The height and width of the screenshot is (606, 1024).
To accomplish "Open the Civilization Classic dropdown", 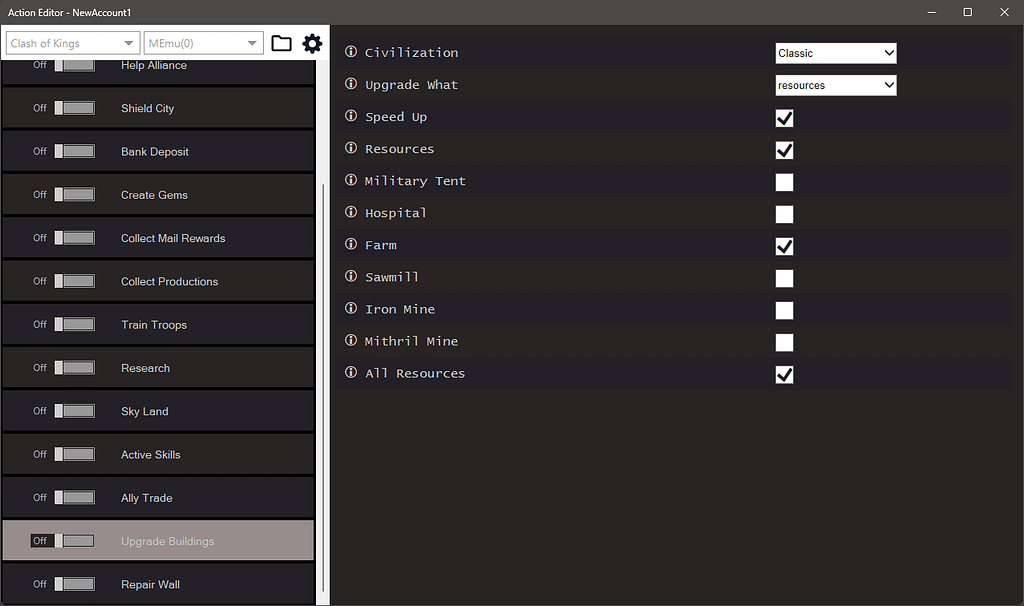I will point(836,53).
